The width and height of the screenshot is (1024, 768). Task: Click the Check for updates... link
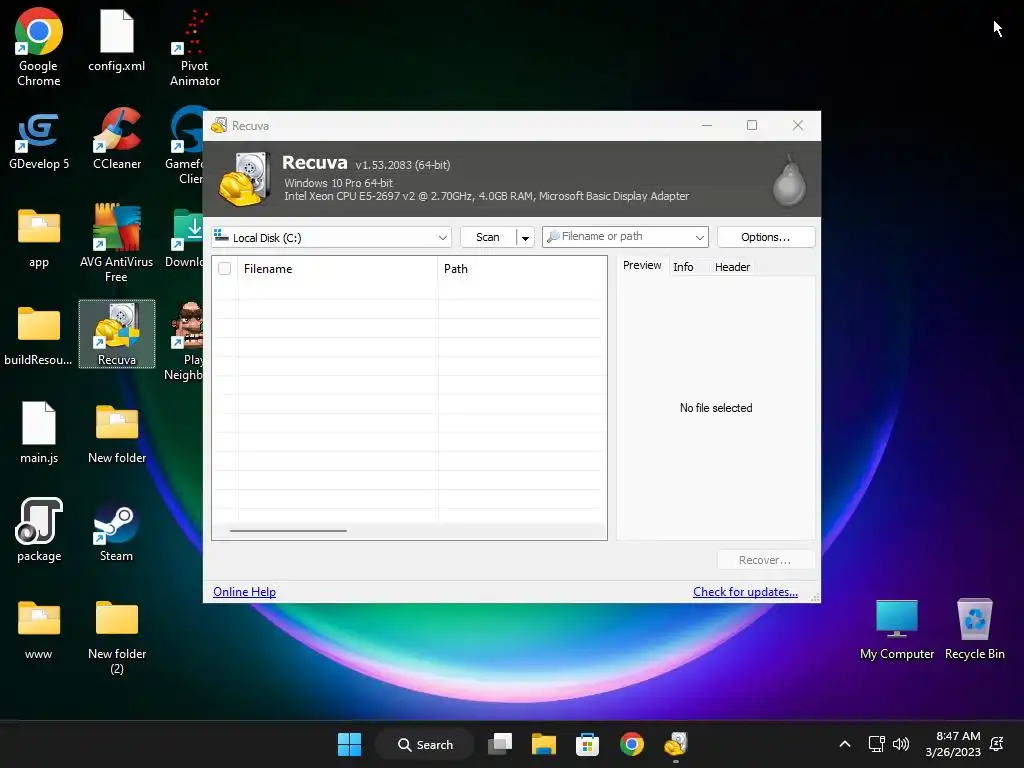[x=745, y=592]
